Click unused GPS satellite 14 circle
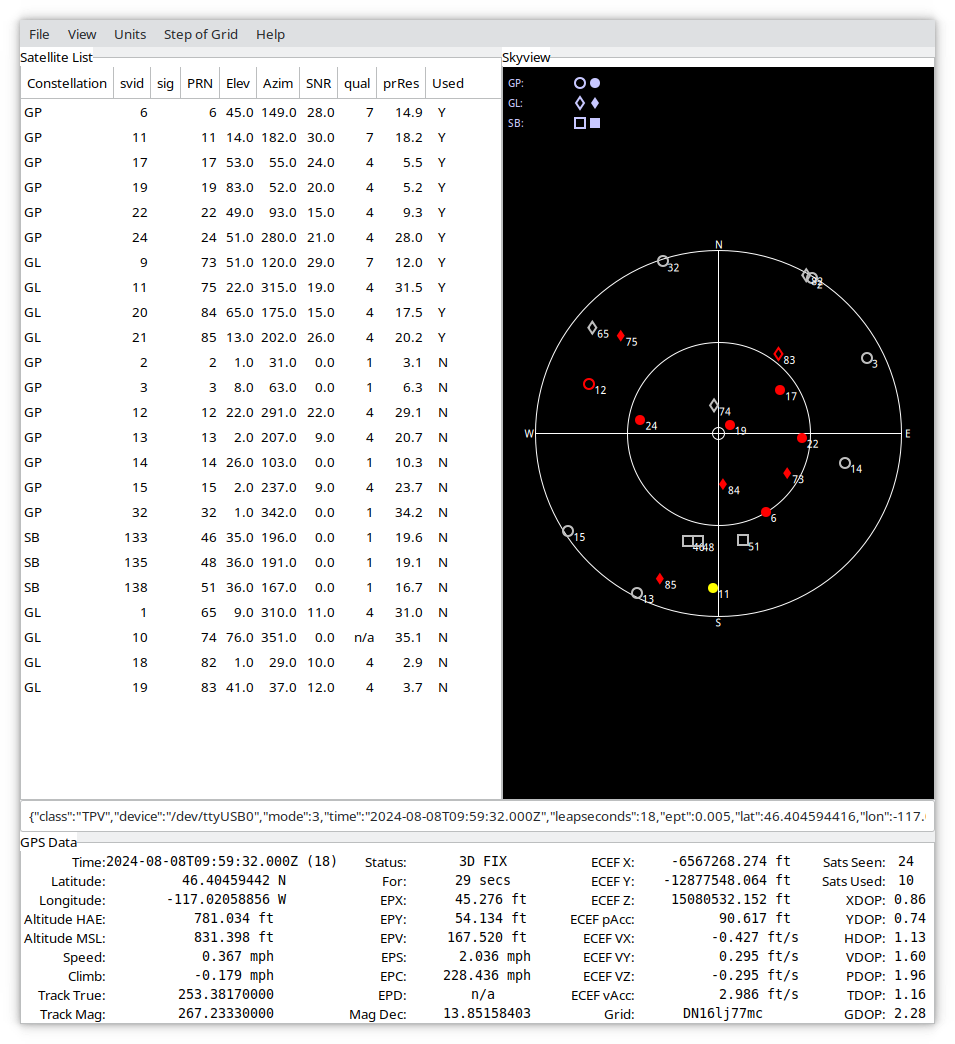 845,463
